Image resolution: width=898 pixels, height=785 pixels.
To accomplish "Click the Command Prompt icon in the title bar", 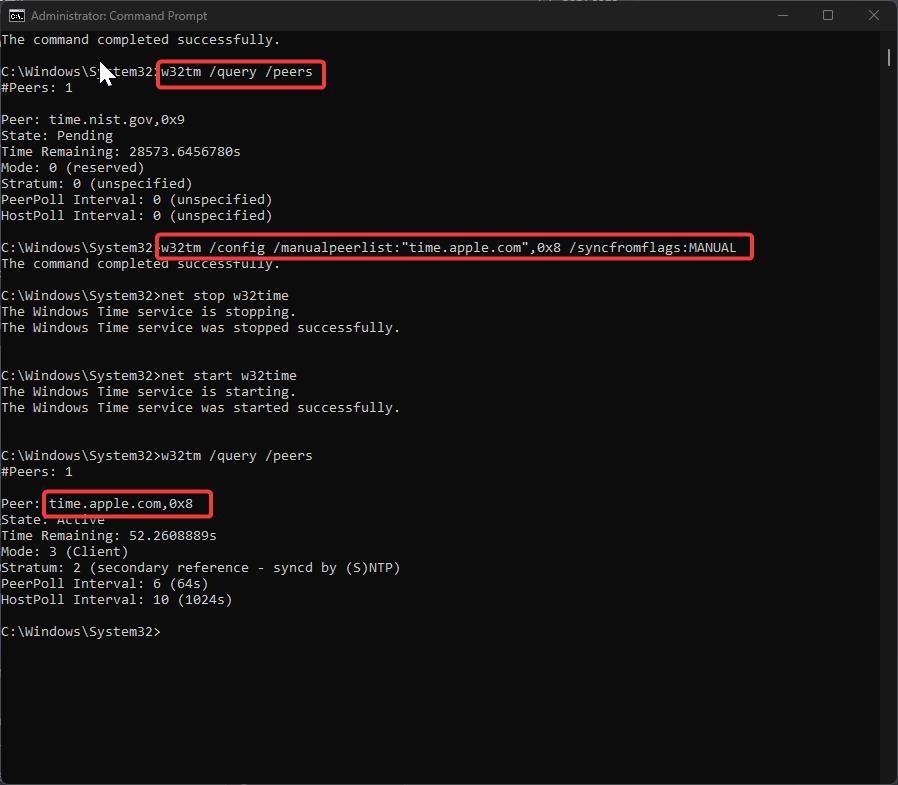I will pyautogui.click(x=15, y=15).
